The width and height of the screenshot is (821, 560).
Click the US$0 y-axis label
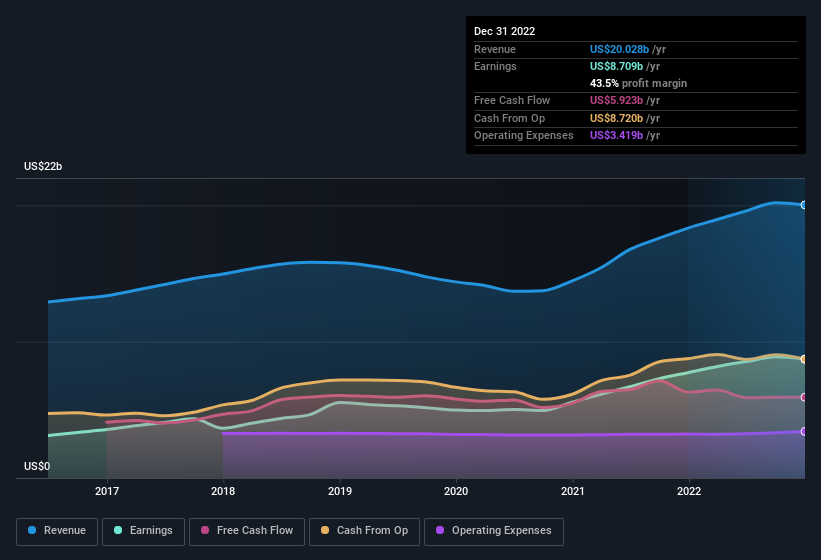(37, 466)
